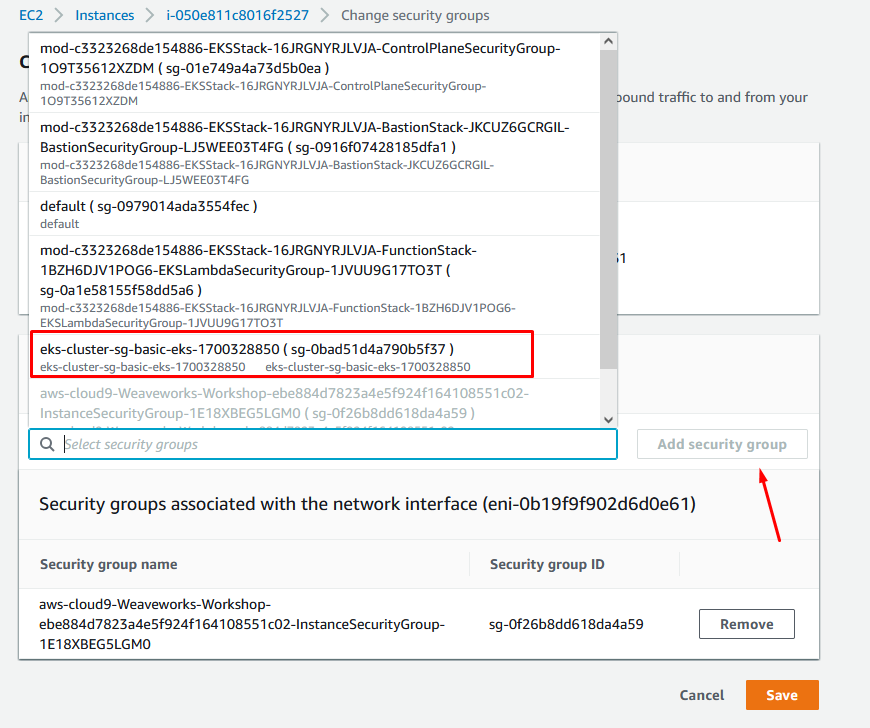Select the ControlPlaneSecurityGroup option in dropdown
The height and width of the screenshot is (728, 870).
(315, 73)
